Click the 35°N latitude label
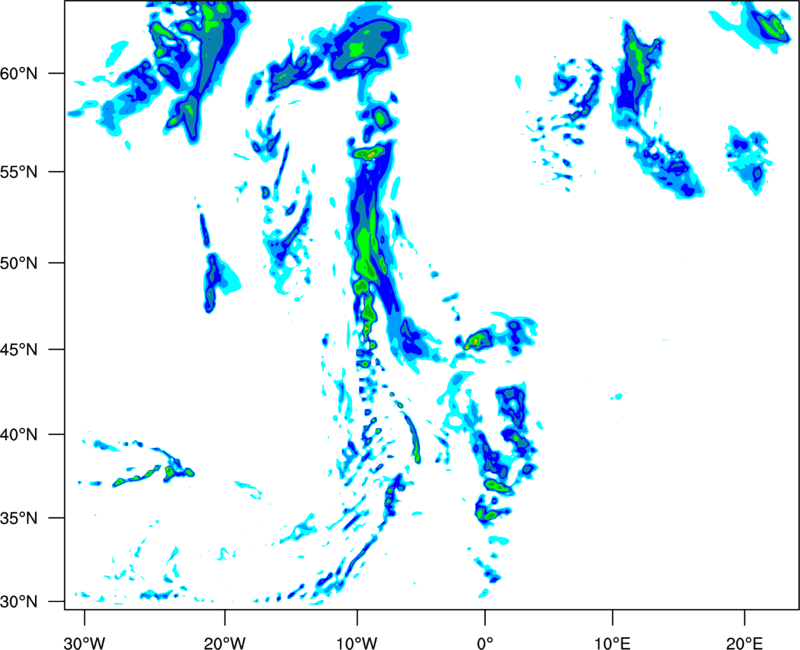 click(x=19, y=518)
